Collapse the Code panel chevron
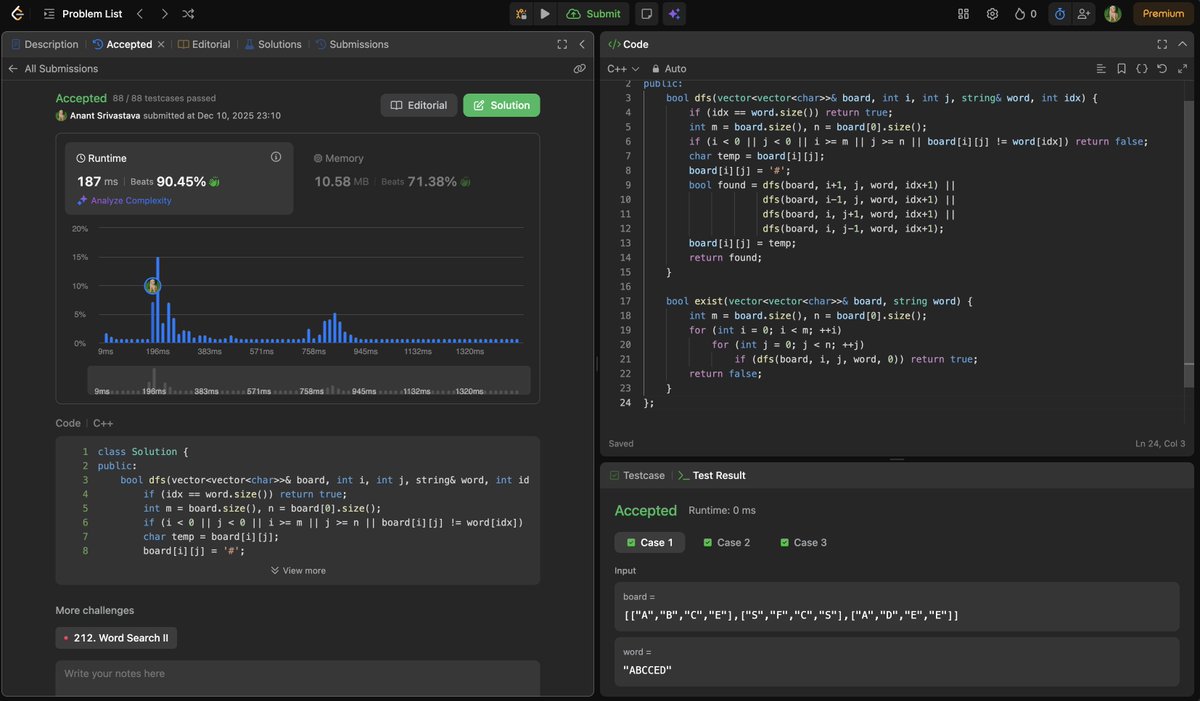Screen dimensions: 1200x701 1183,44
